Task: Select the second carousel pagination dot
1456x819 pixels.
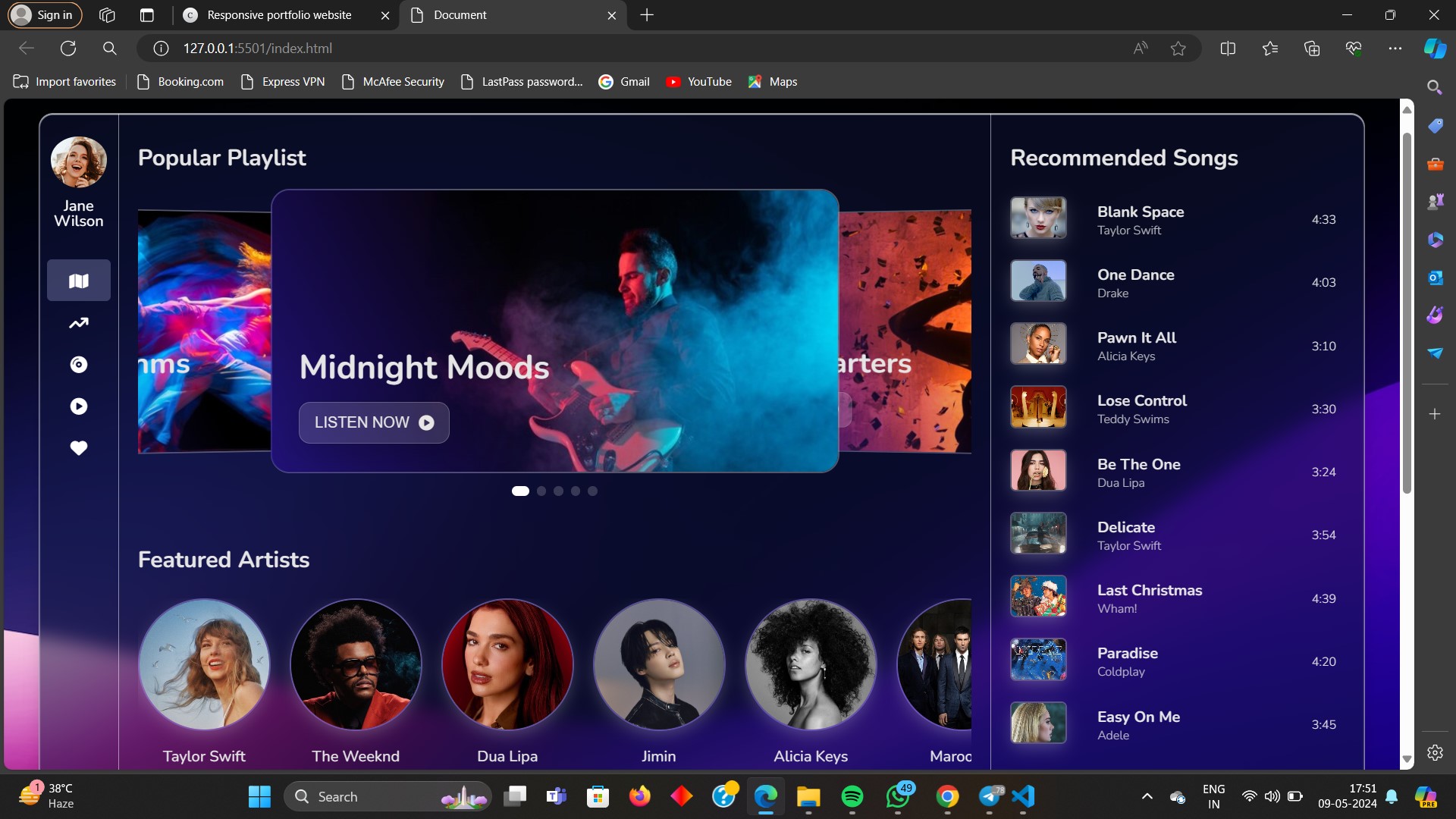Action: pyautogui.click(x=541, y=491)
